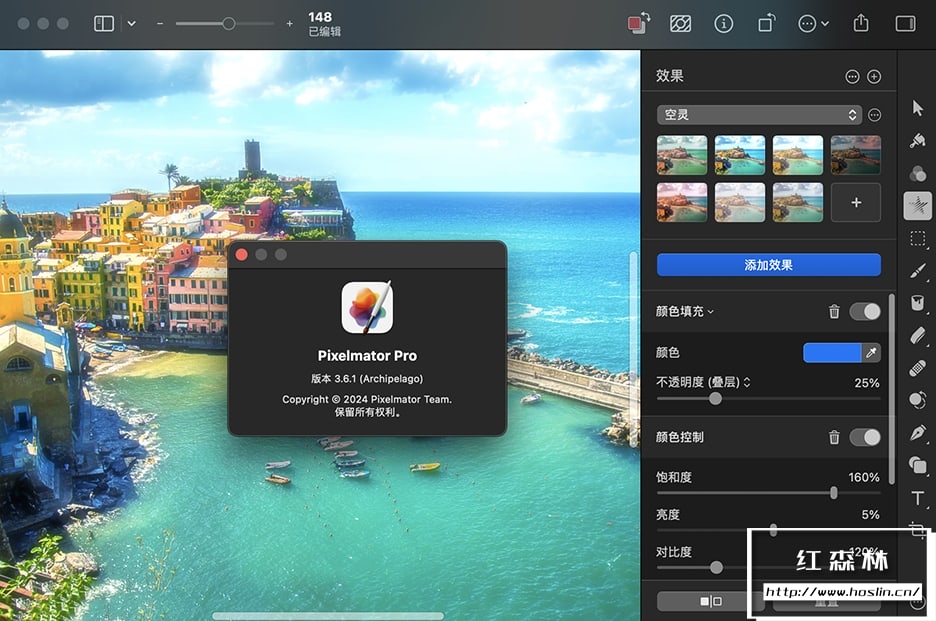The width and height of the screenshot is (936, 621).
Task: Click the ML Enhance toolbar icon
Action: click(x=681, y=24)
